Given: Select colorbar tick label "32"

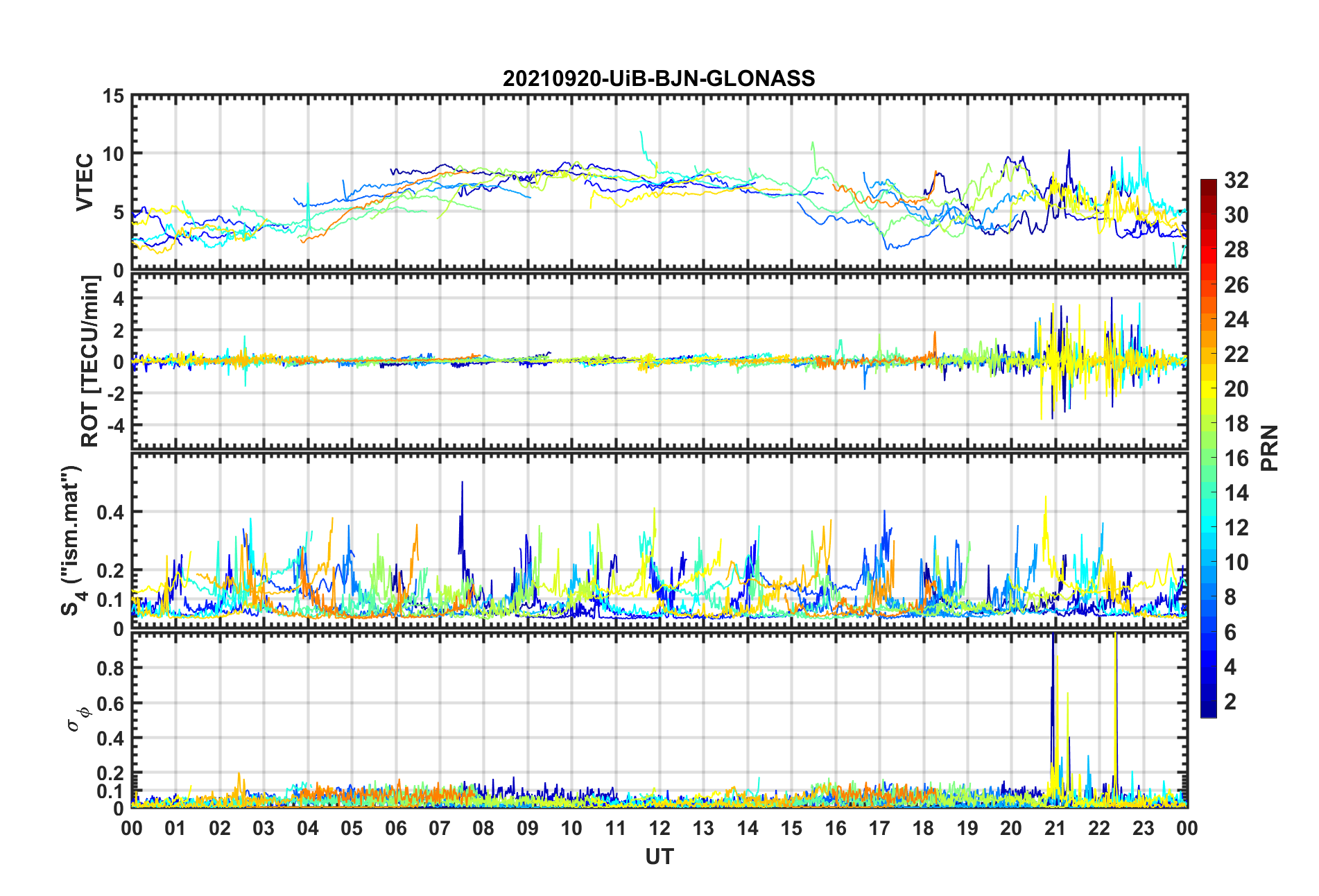Looking at the screenshot, I should click(x=1236, y=180).
